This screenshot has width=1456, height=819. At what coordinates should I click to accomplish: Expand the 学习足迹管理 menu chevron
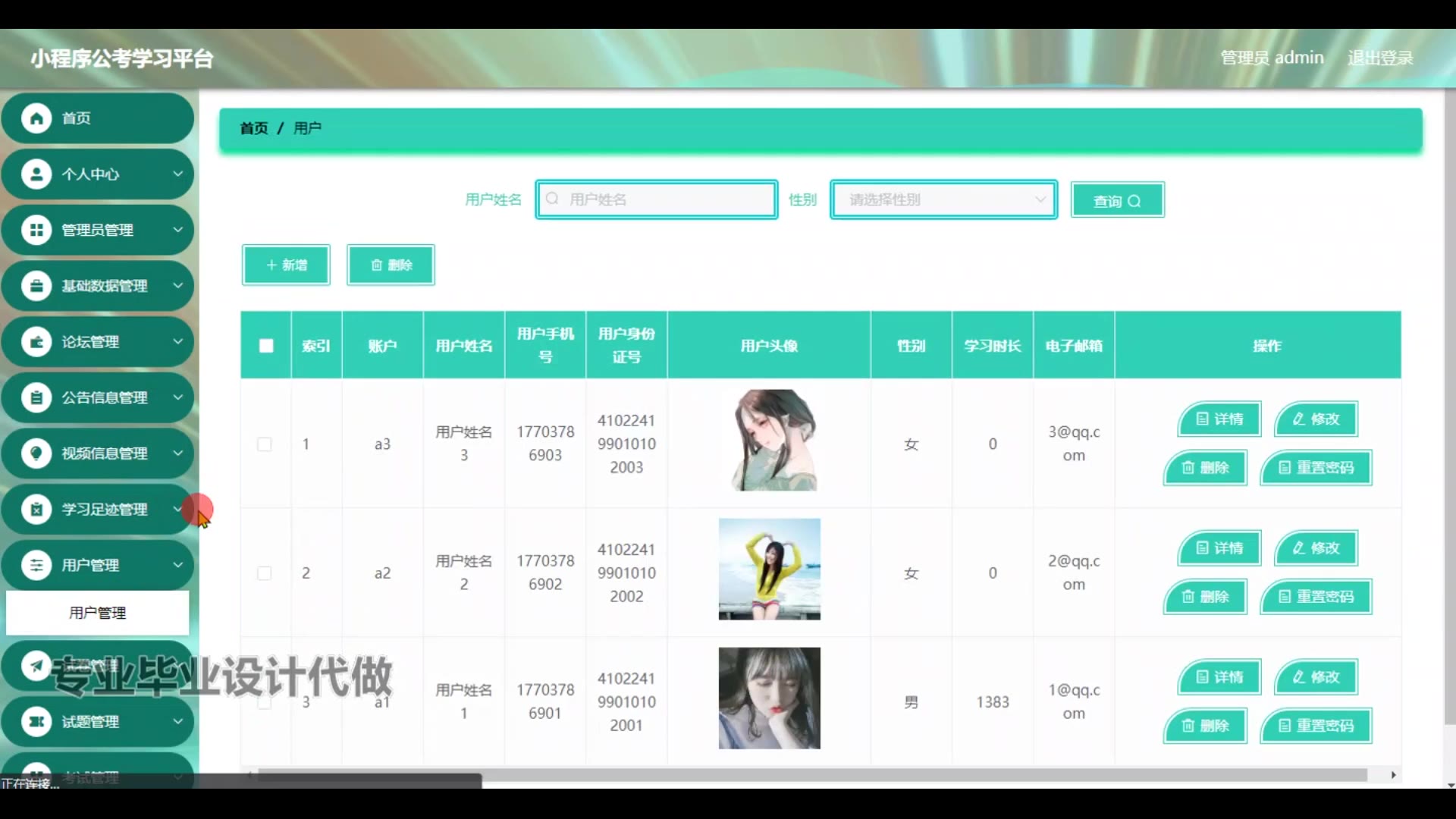tap(177, 509)
